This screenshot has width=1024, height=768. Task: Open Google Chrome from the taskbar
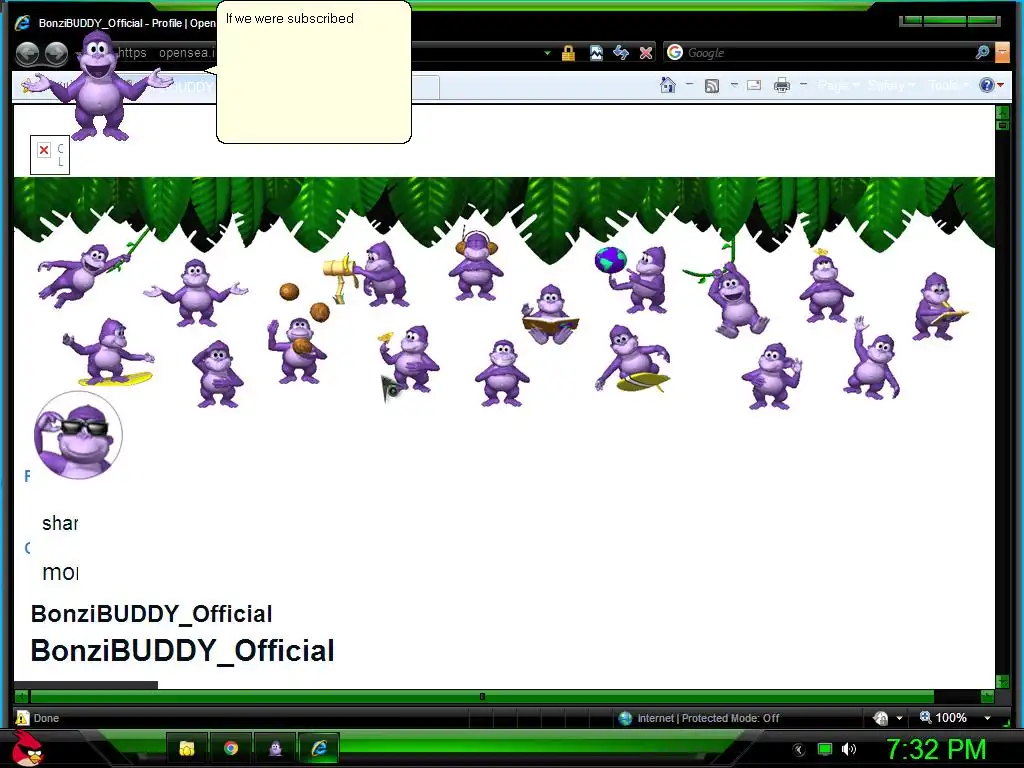click(x=231, y=748)
